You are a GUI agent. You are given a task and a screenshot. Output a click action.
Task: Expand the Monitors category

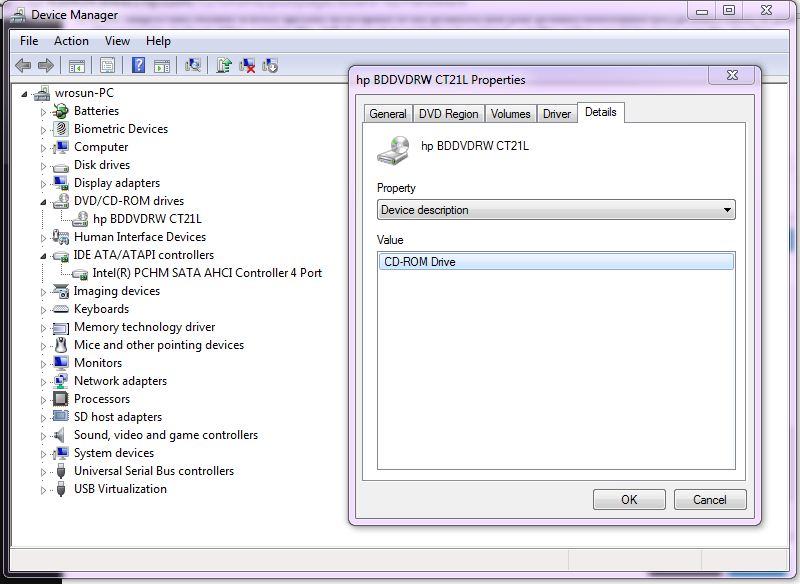click(43, 364)
